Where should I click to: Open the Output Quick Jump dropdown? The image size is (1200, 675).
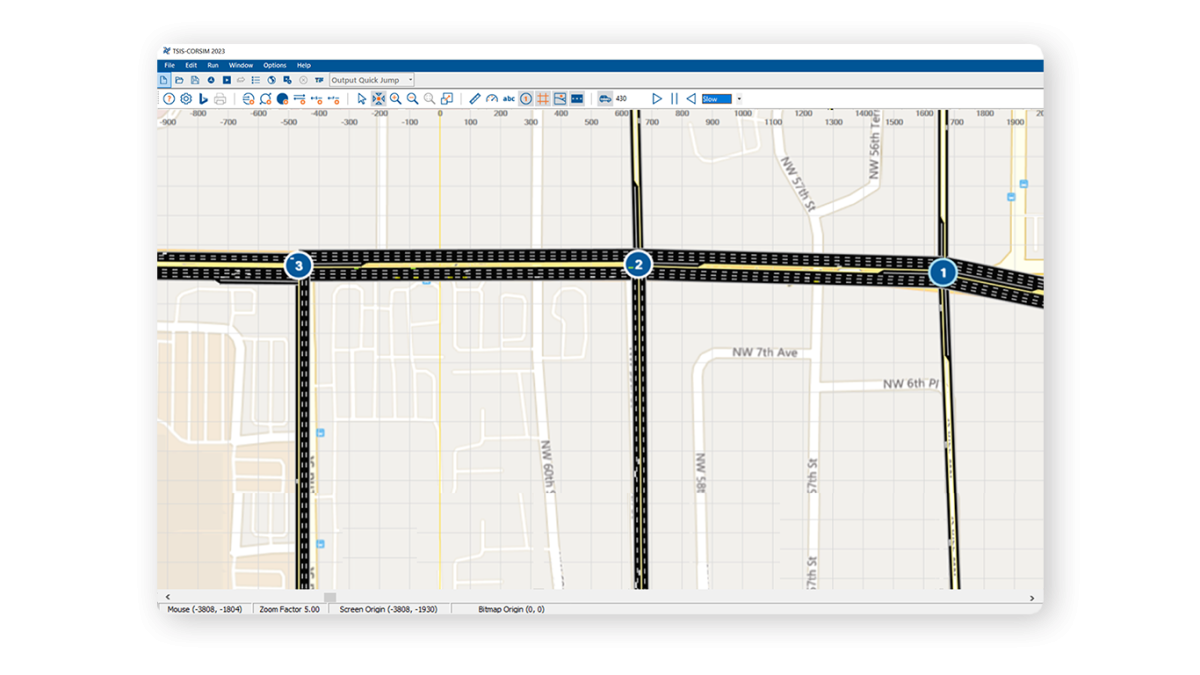click(372, 80)
